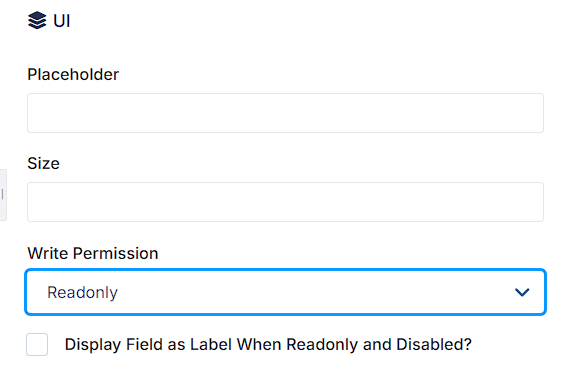Image resolution: width=577 pixels, height=377 pixels.
Task: Click the blue-outlined Write Permission select box
Action: [x=285, y=292]
